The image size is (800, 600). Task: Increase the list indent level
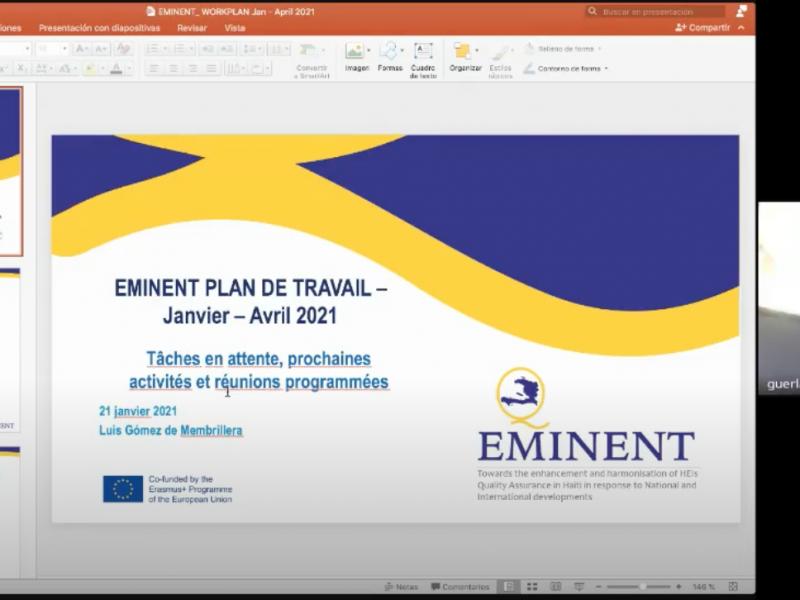pos(227,49)
